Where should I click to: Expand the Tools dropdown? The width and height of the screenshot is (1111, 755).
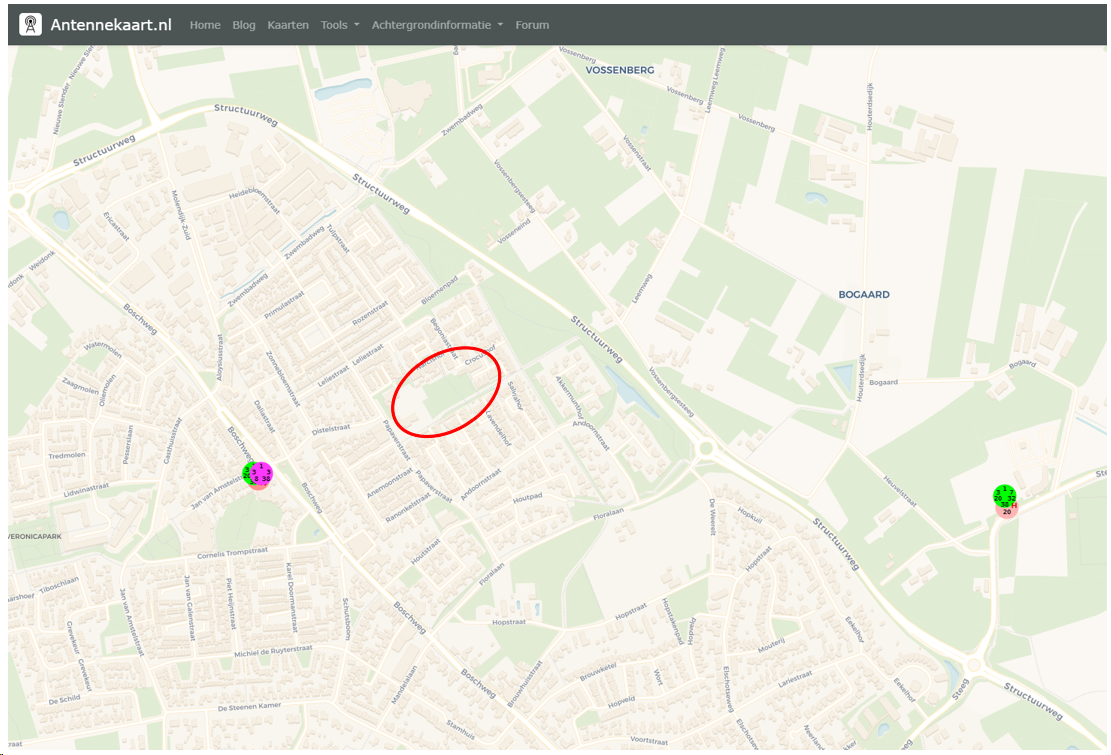coord(340,25)
